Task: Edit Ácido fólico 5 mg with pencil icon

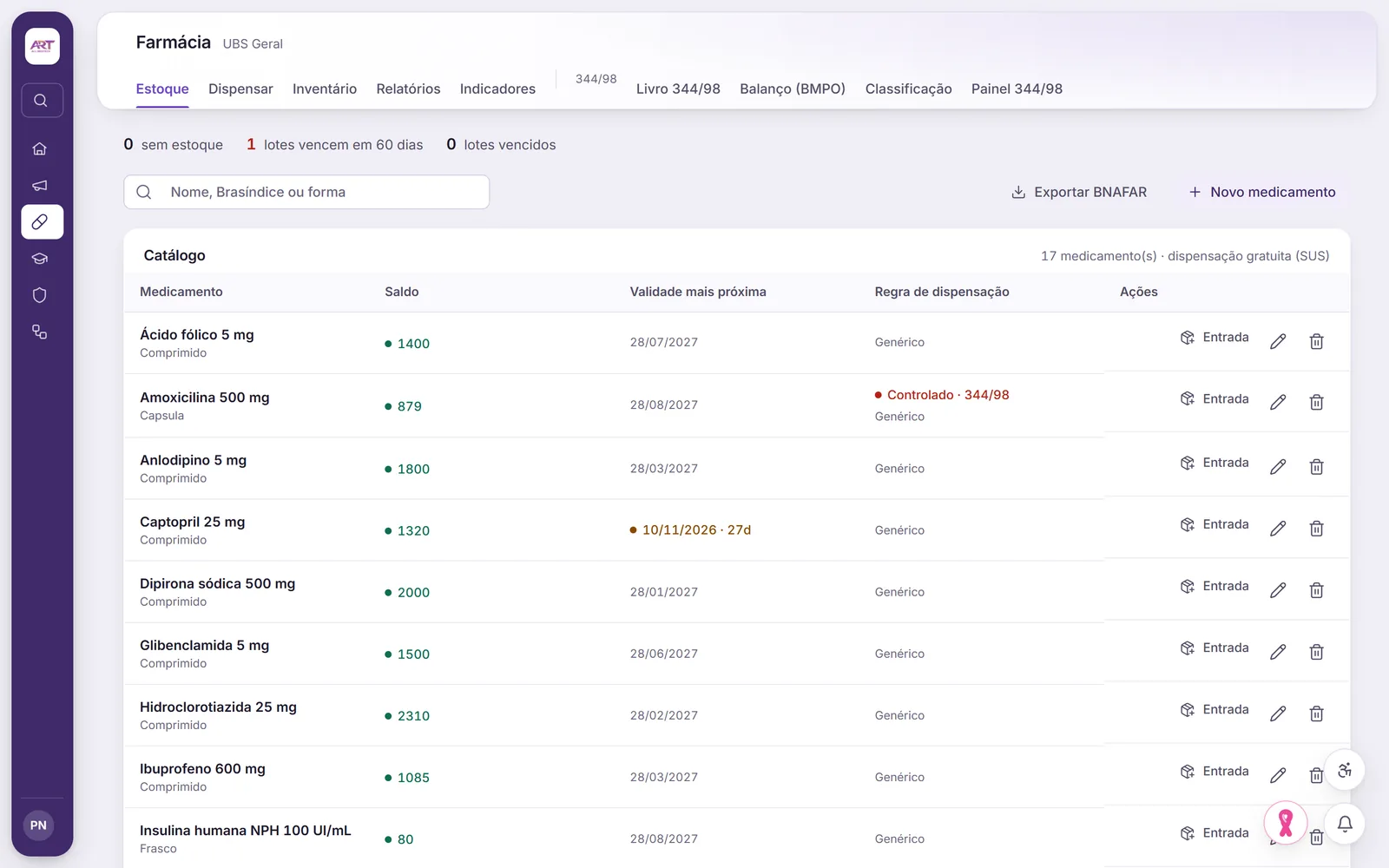Action: point(1278,341)
